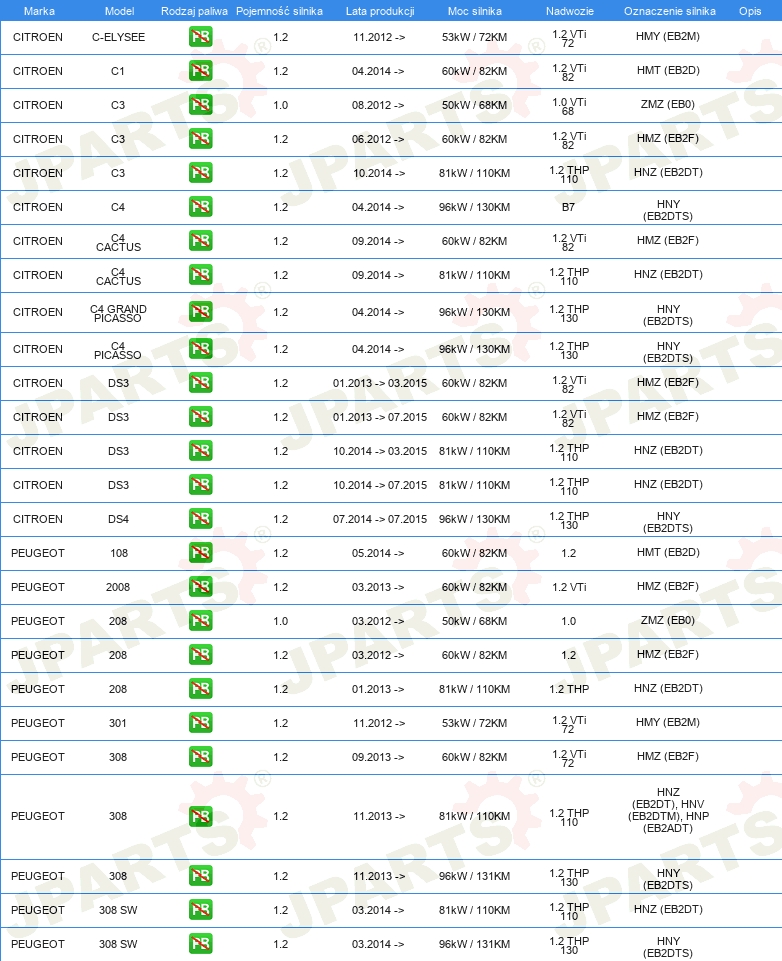Click the 1.2 VTi cell in Peugeot 2008 row

(x=569, y=587)
